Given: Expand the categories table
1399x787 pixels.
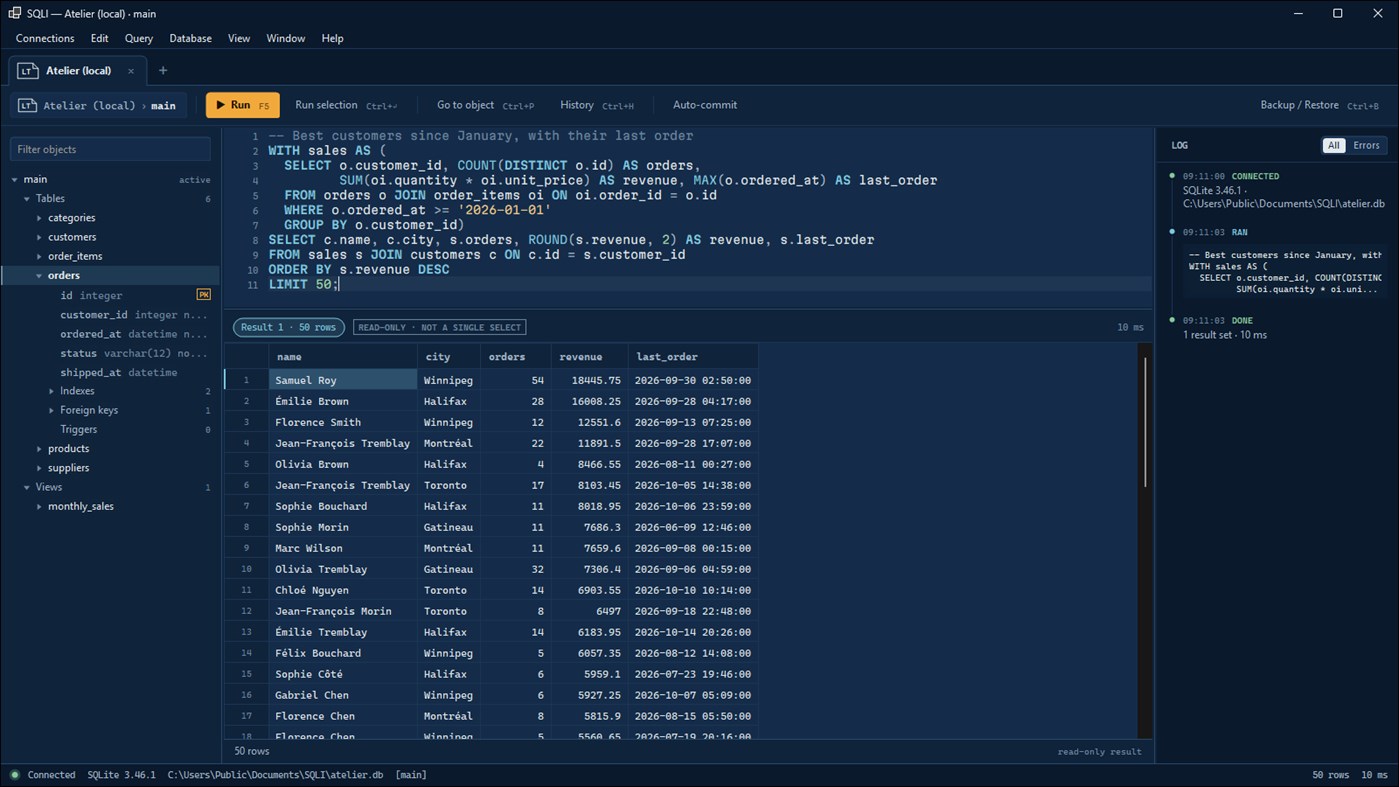Looking at the screenshot, I should click(x=40, y=218).
